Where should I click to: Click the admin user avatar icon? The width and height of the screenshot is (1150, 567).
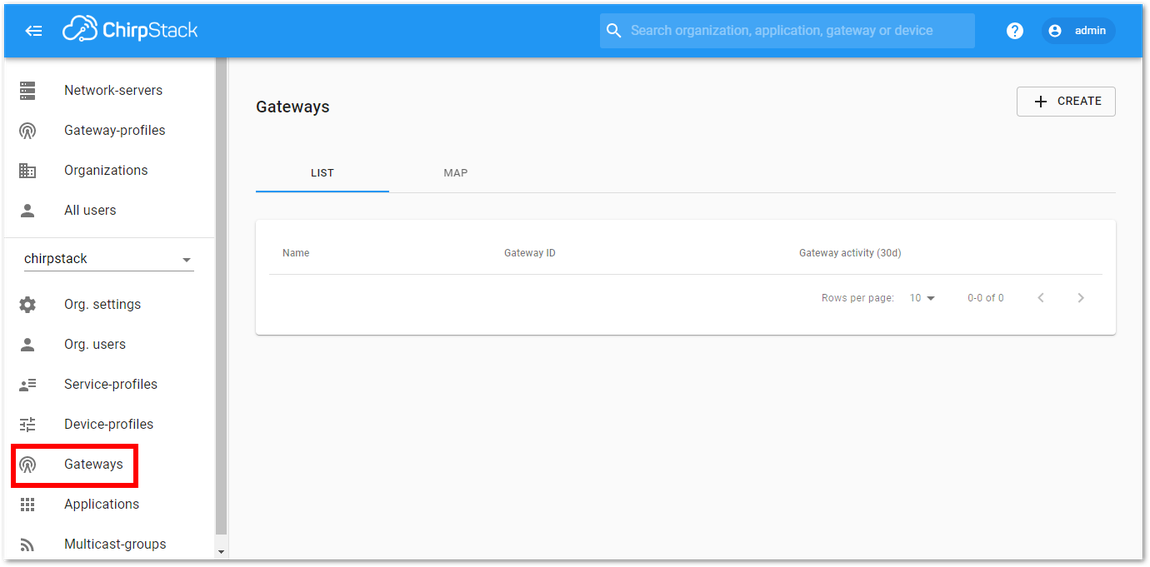pyautogui.click(x=1055, y=31)
